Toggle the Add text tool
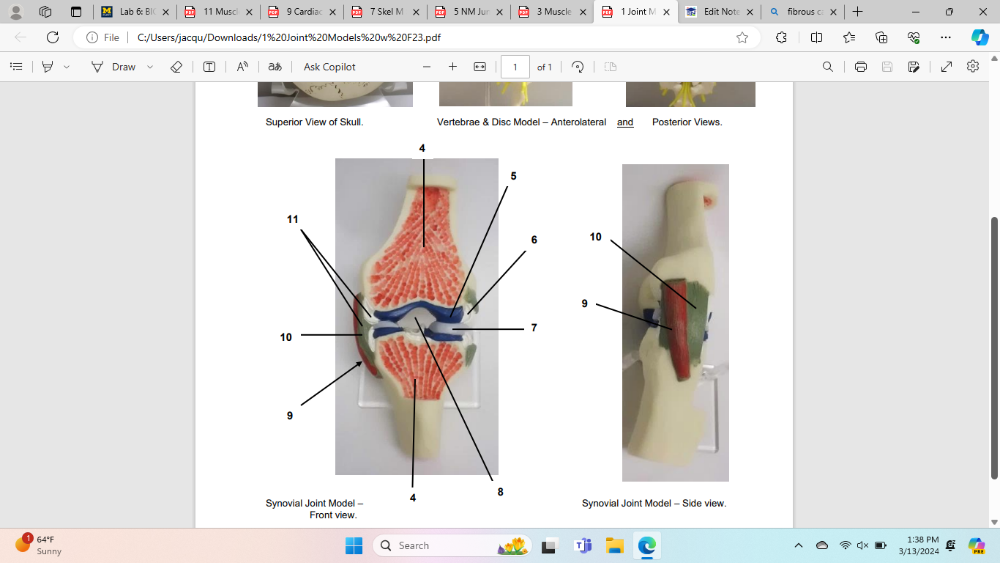The width and height of the screenshot is (1000, 563). tap(209, 67)
